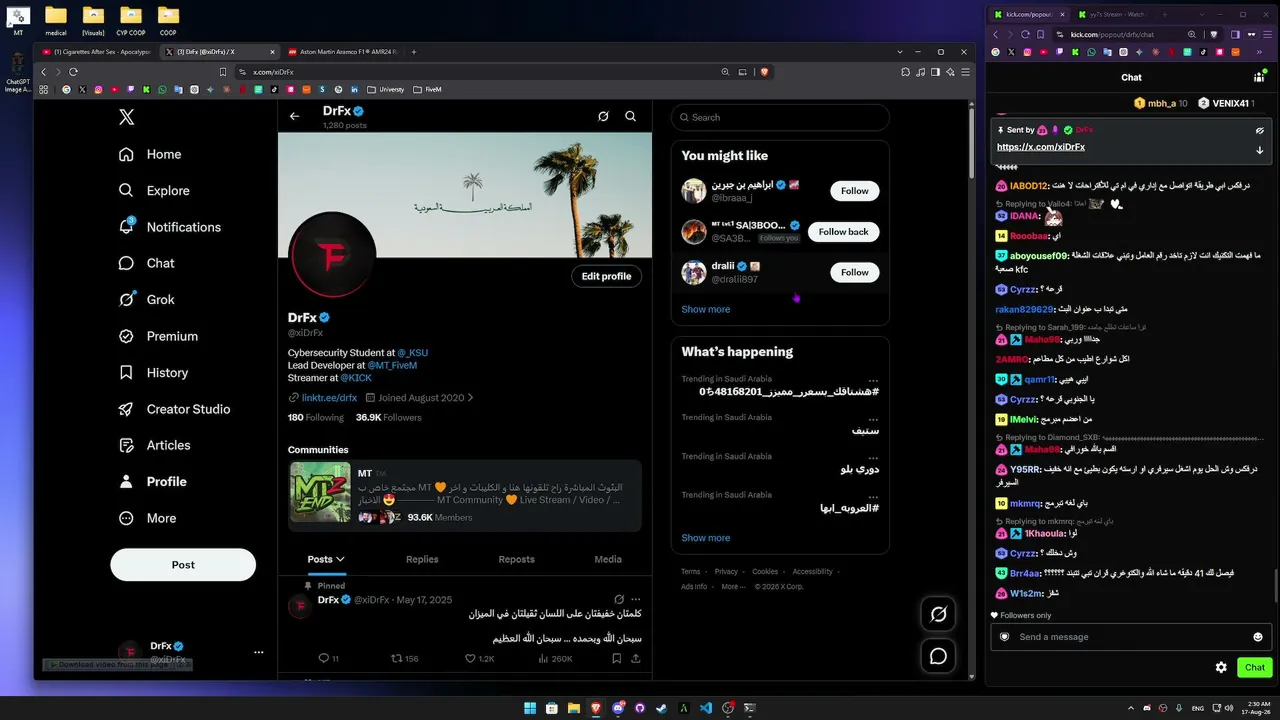This screenshot has height=720, width=1280.
Task: Click the X logo above the sidebar
Action: coord(126,117)
